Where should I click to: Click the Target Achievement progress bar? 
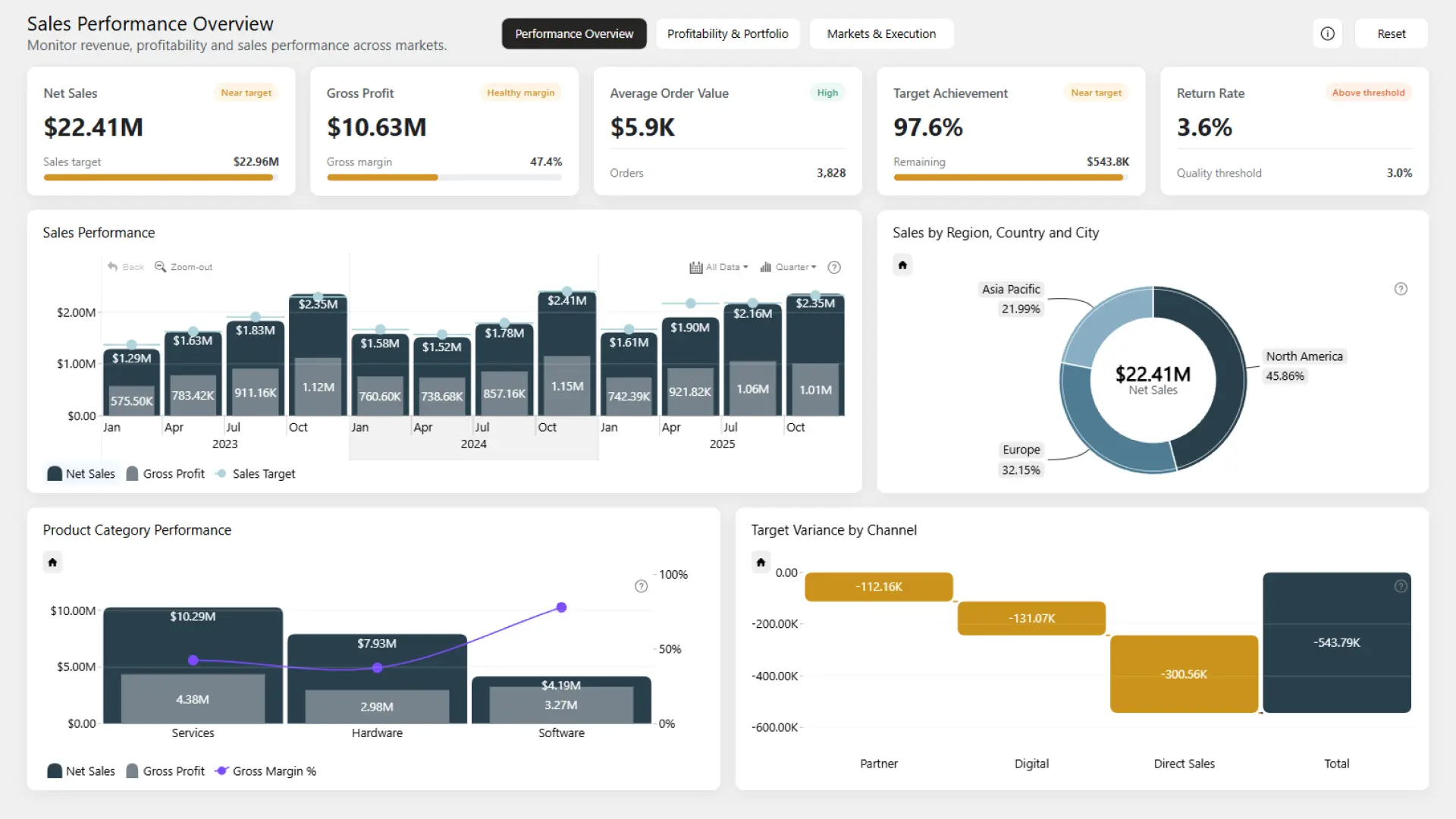(x=1011, y=177)
